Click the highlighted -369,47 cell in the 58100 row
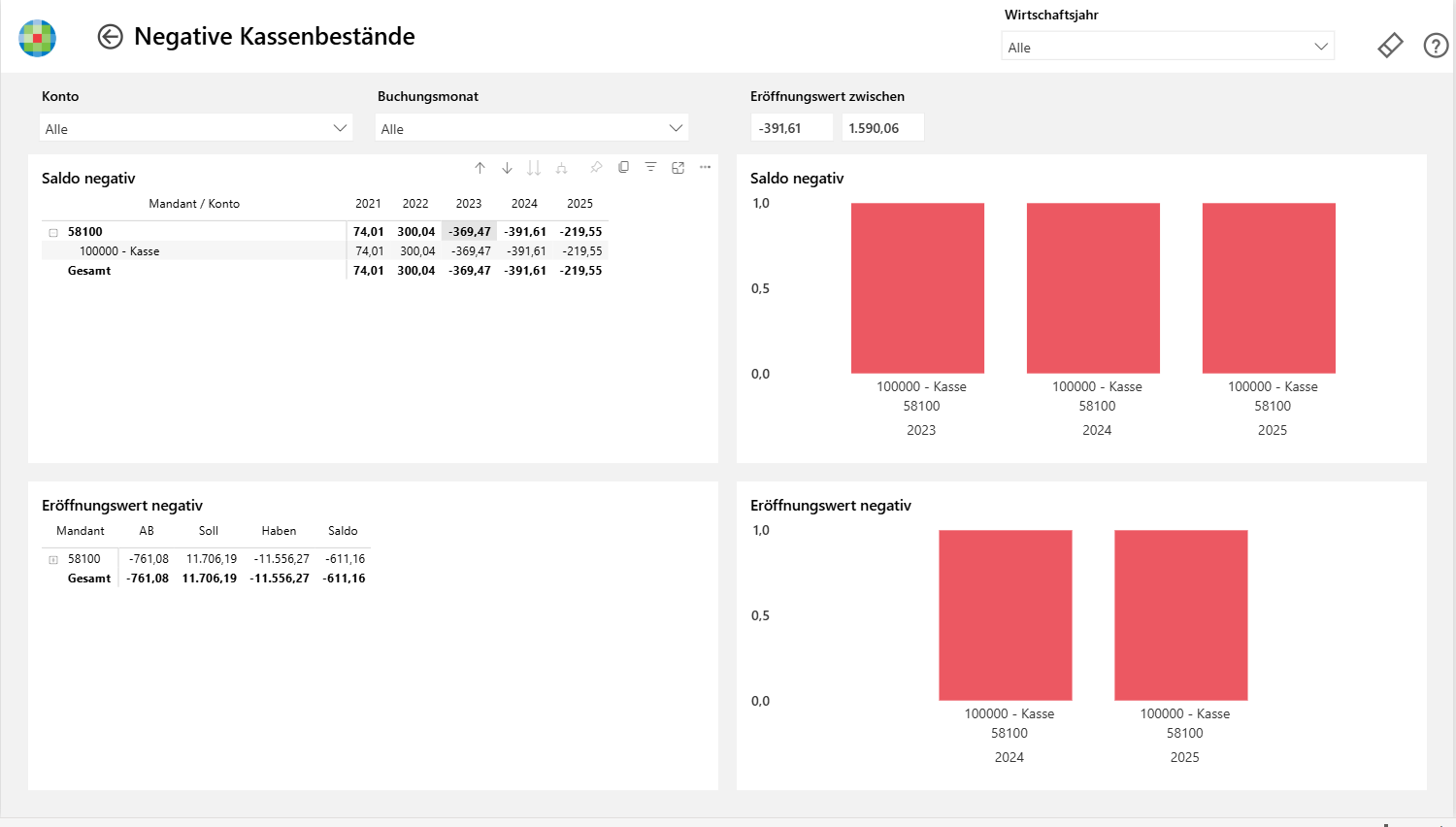The width and height of the screenshot is (1456, 827). (470, 232)
